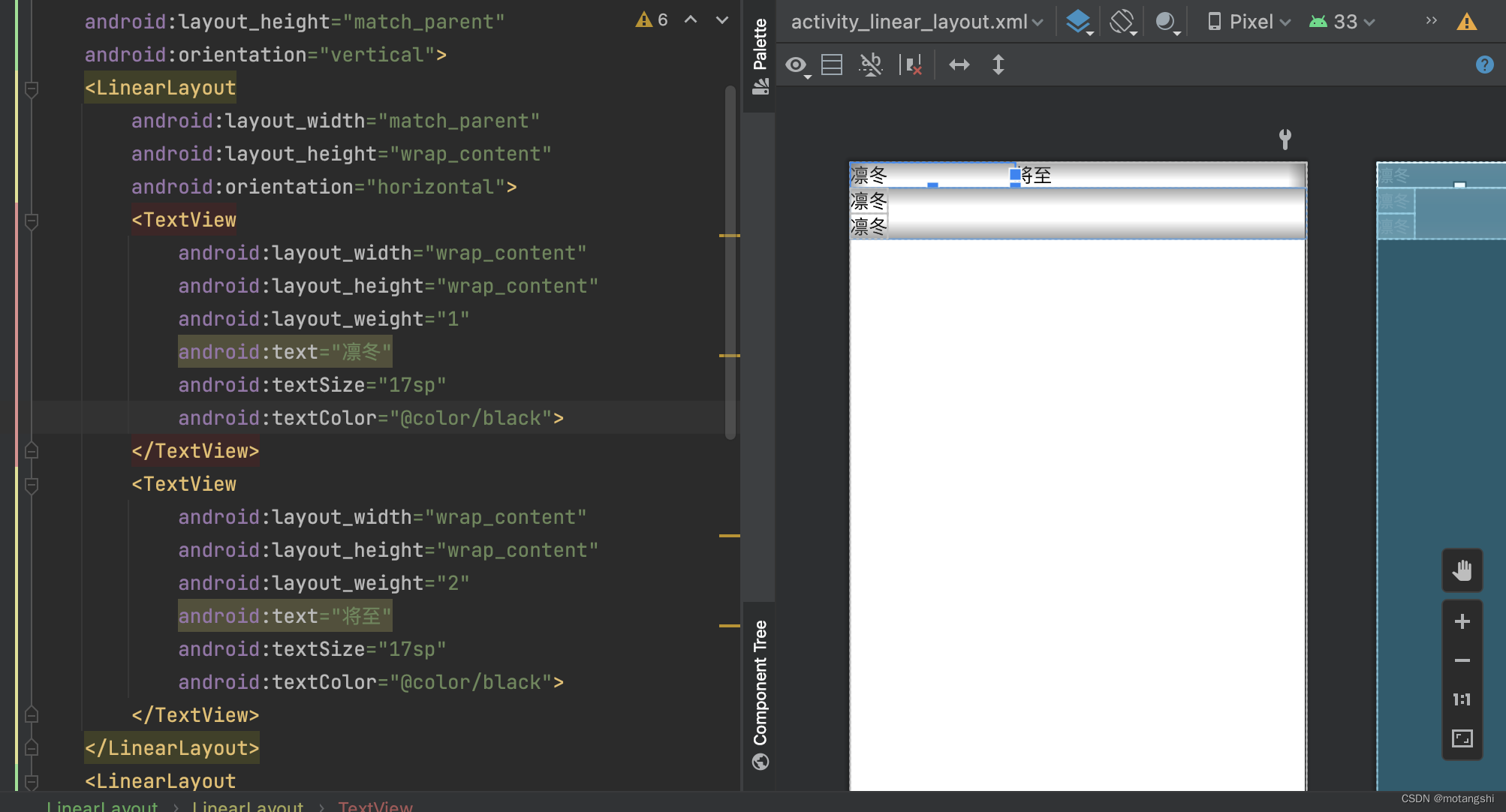Click the warnings triangle icon in toolbar

(x=1466, y=22)
